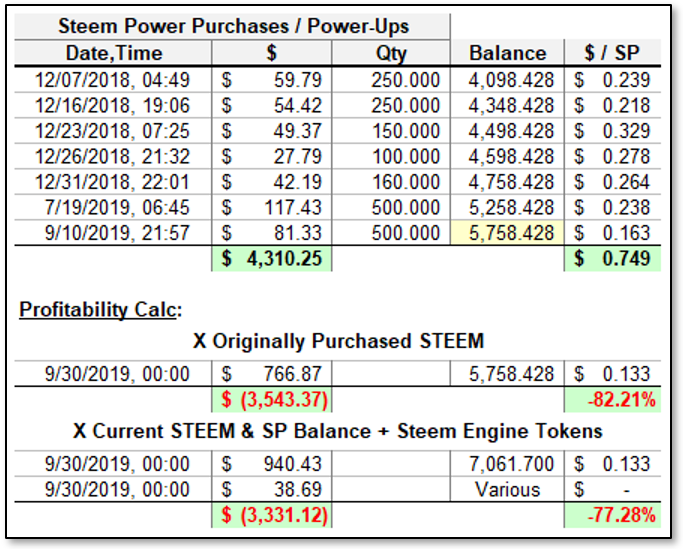
Task: Select the date cell 12/16/2018, 19:06
Action: [x=113, y=105]
